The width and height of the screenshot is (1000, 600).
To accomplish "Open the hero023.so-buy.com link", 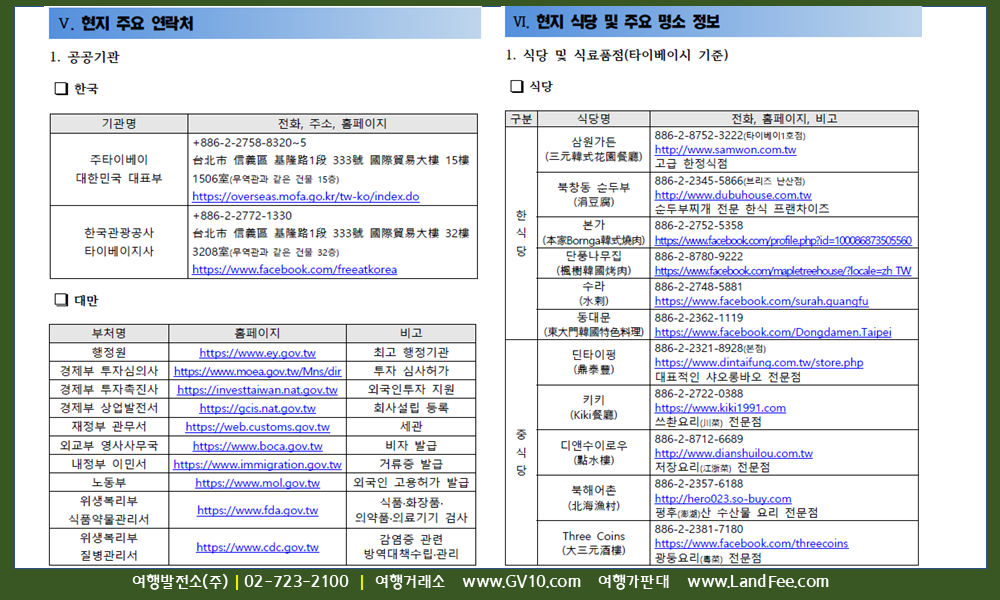I will coord(723,499).
